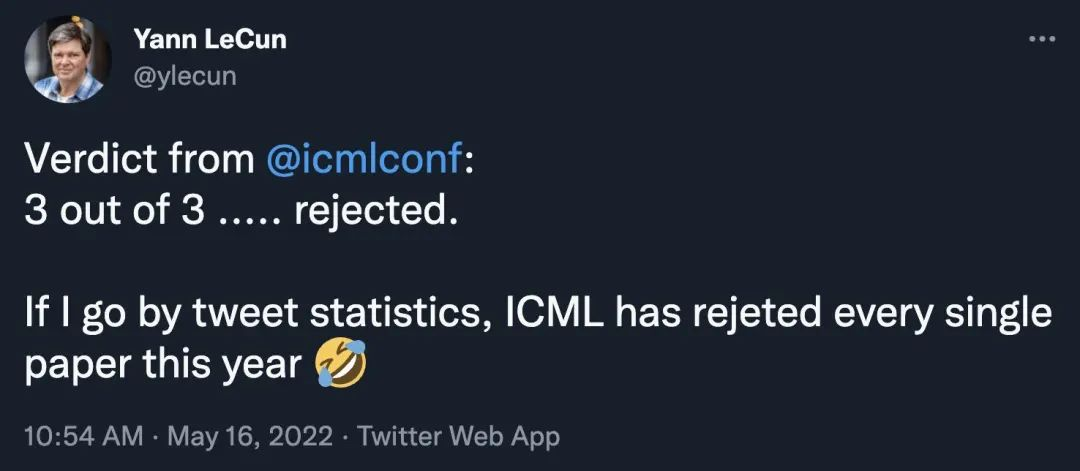This screenshot has width=1080, height=471.
Task: Follow the @icmlconf mention link
Action: click(364, 160)
